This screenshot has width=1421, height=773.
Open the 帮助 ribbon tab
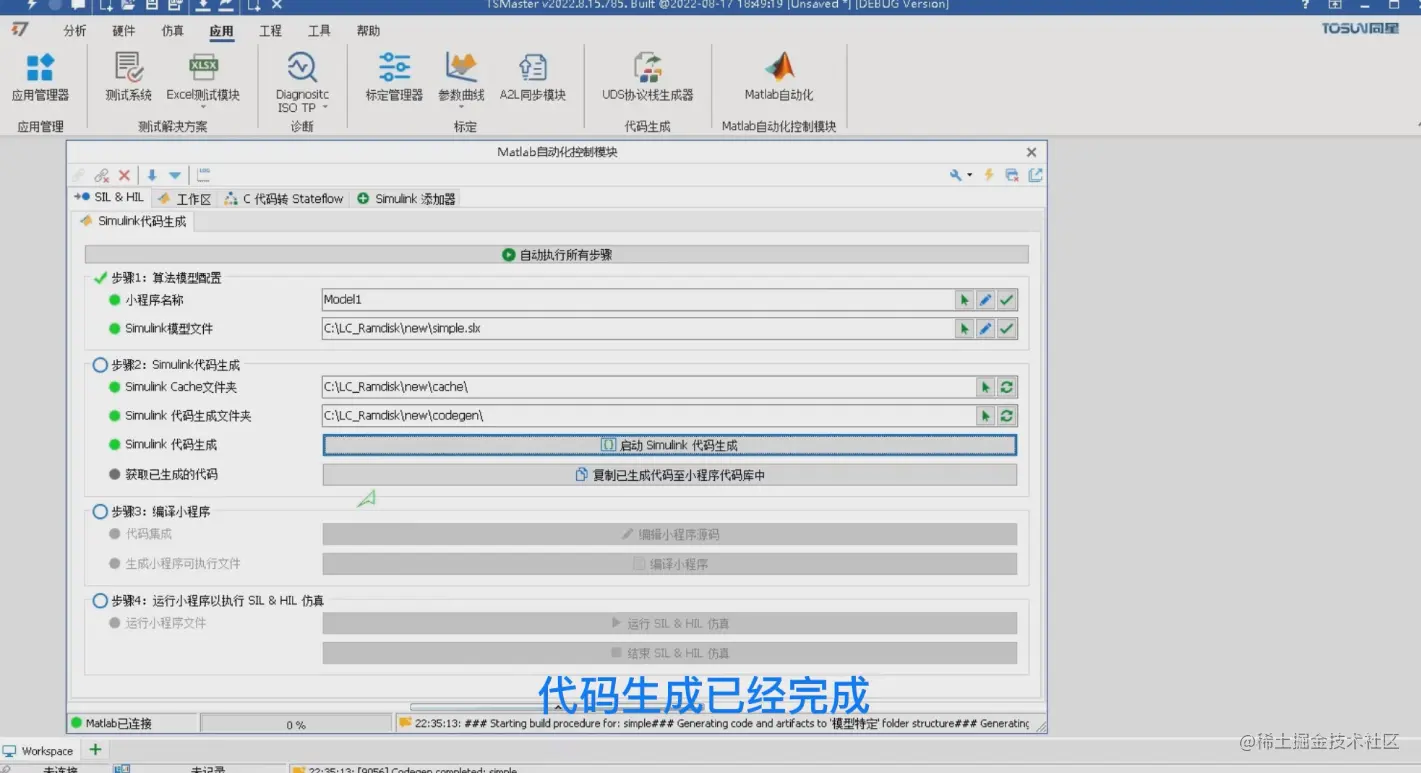click(368, 31)
